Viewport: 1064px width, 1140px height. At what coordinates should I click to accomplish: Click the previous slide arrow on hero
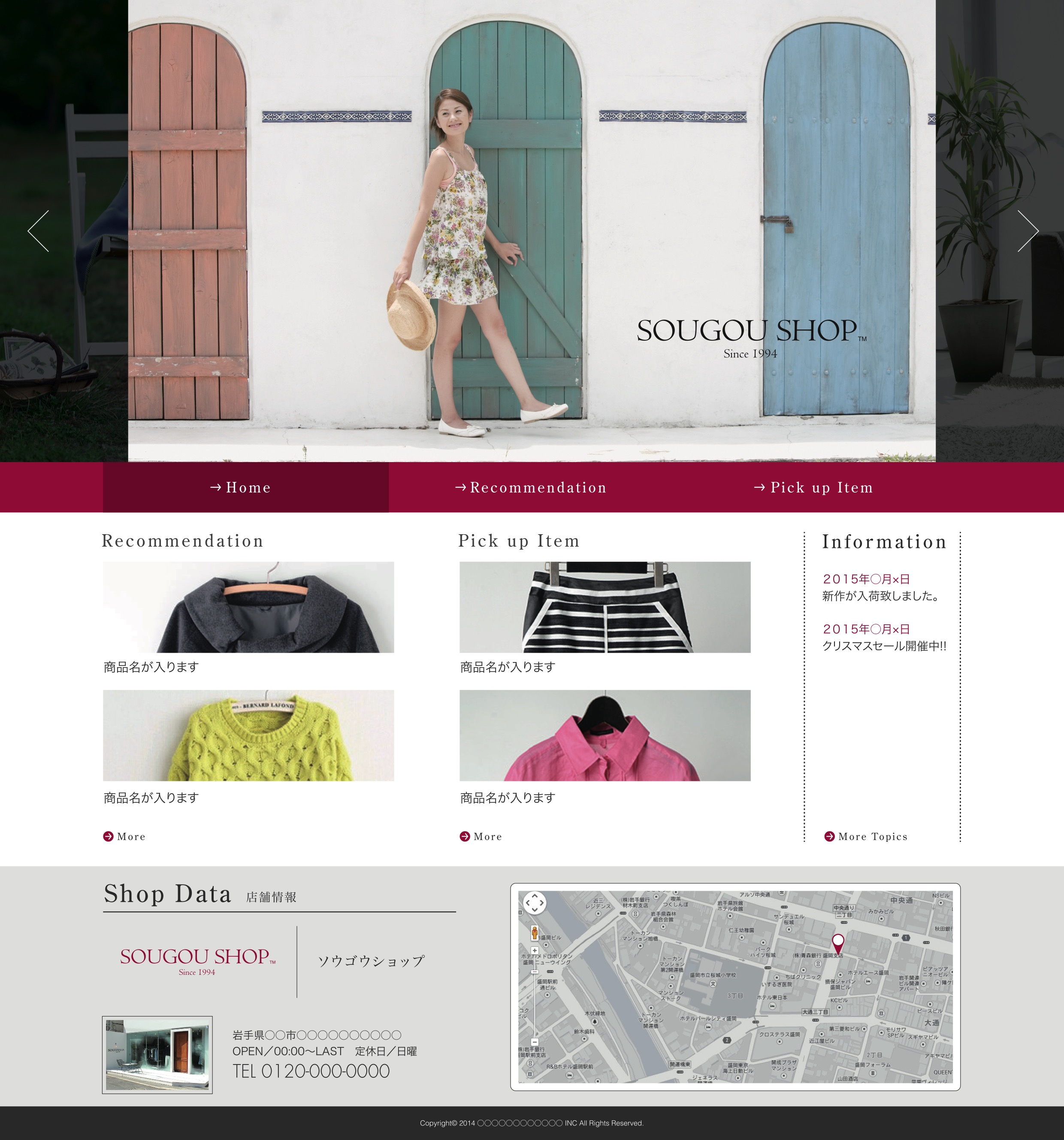click(x=39, y=230)
